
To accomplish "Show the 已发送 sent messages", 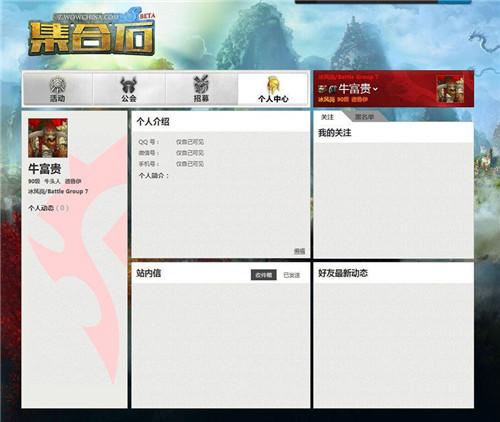I will click(x=292, y=275).
